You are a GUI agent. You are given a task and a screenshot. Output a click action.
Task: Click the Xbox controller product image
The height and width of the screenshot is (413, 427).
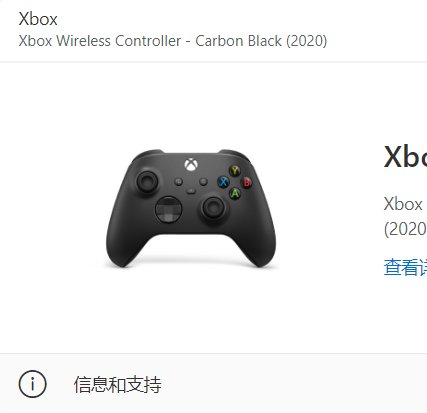(191, 208)
